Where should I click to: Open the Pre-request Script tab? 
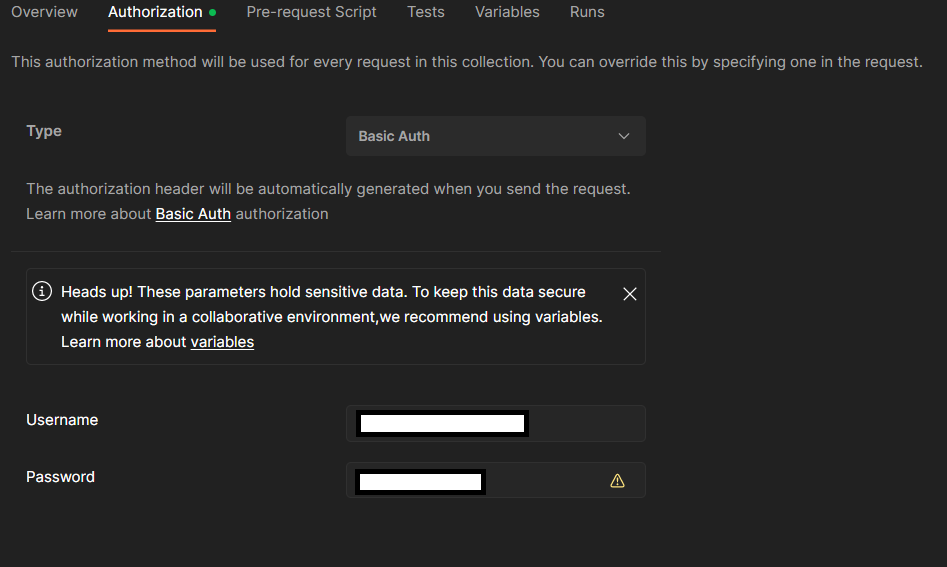click(311, 12)
